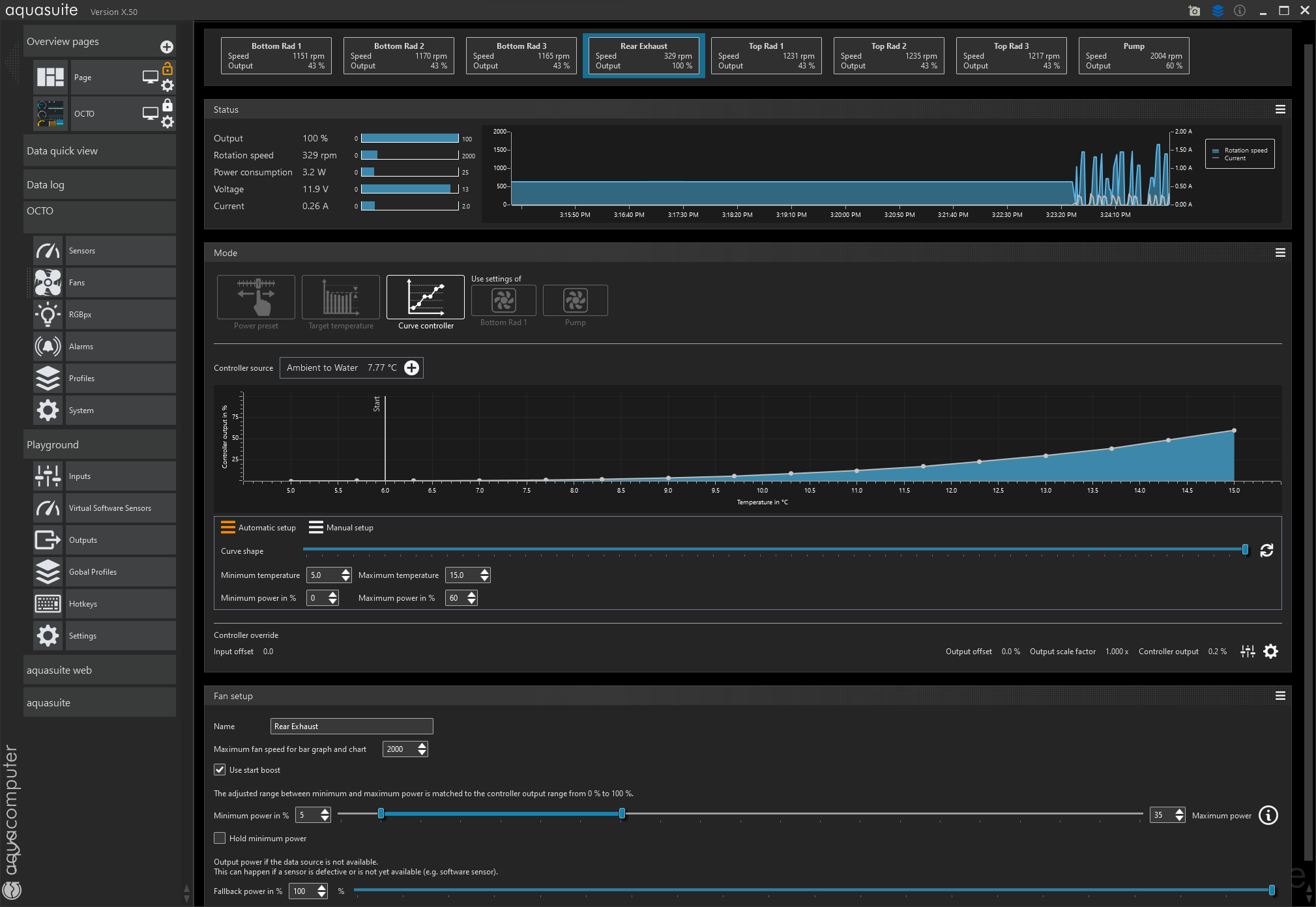
Task: Open Playground Settings
Action: [x=104, y=636]
